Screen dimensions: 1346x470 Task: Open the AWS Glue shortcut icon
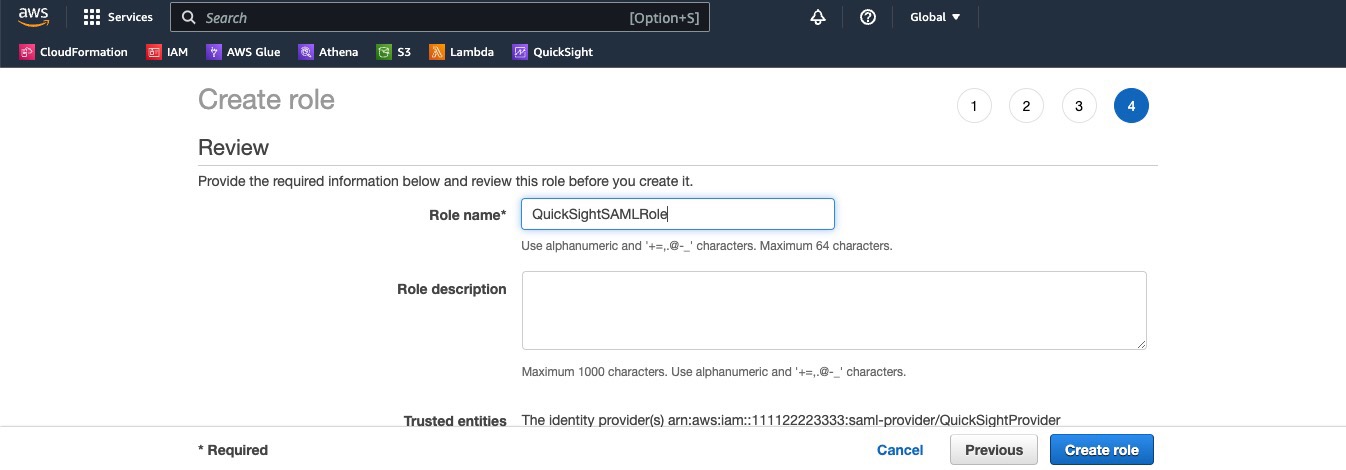pos(213,52)
